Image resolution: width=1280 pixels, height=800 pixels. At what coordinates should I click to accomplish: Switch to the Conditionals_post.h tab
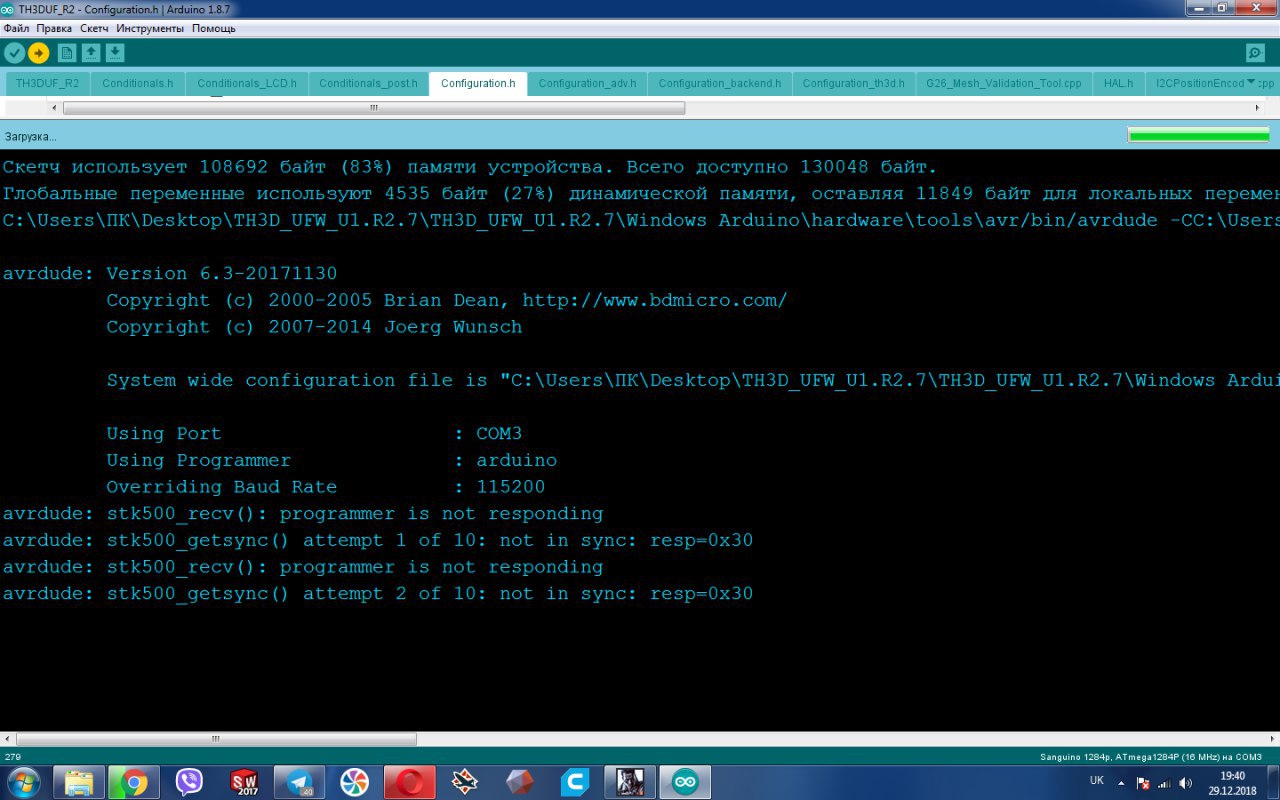click(368, 84)
